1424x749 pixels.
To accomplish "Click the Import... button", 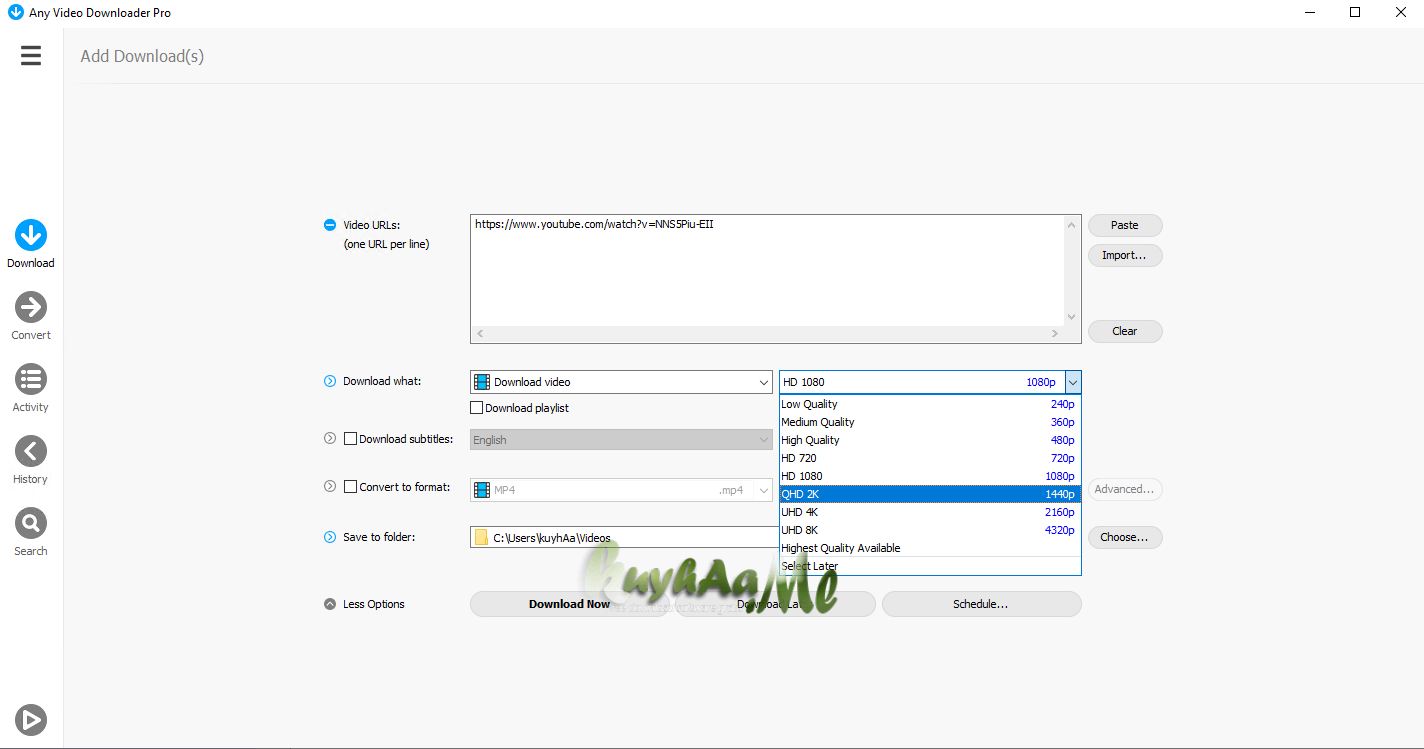I will (1125, 255).
